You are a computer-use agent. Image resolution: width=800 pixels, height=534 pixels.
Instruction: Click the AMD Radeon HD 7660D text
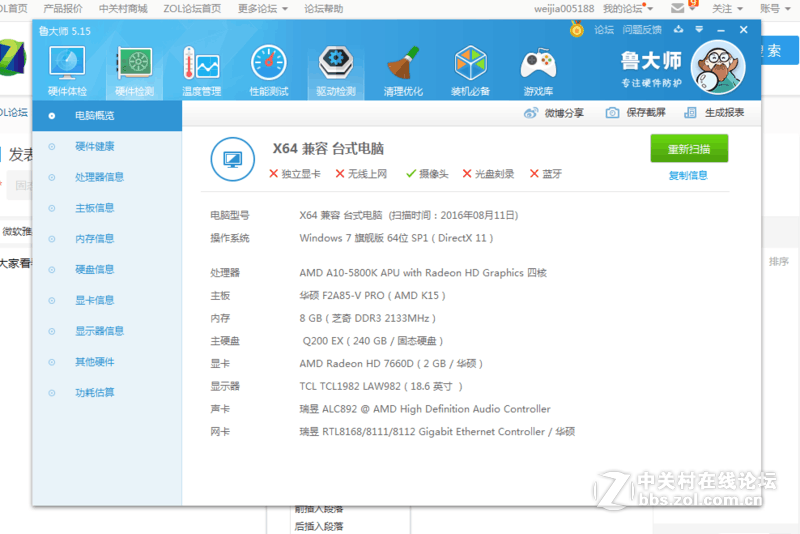(x=391, y=364)
